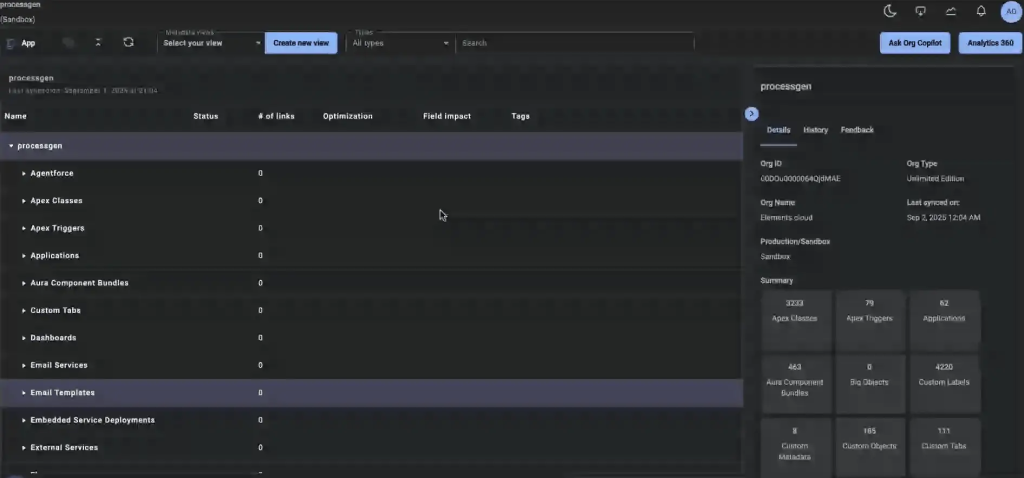The width and height of the screenshot is (1024, 478).
Task: Expand Aura Component Bundles node
Action: [x=24, y=283]
